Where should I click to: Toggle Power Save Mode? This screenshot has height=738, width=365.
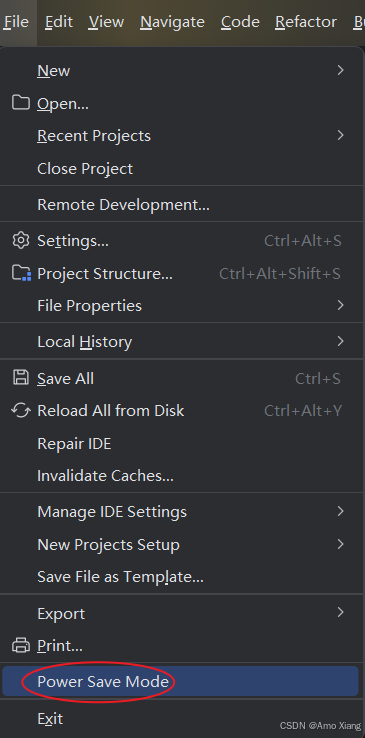[181, 681]
